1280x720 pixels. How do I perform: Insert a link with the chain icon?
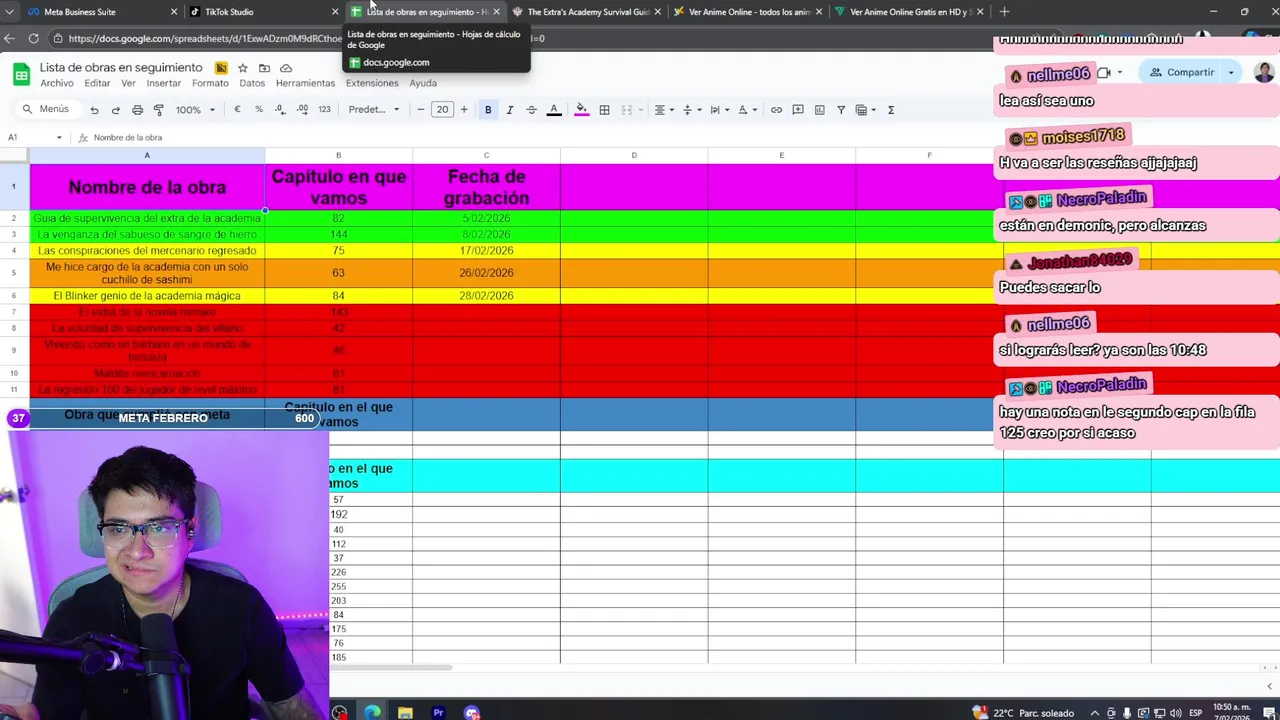click(776, 110)
